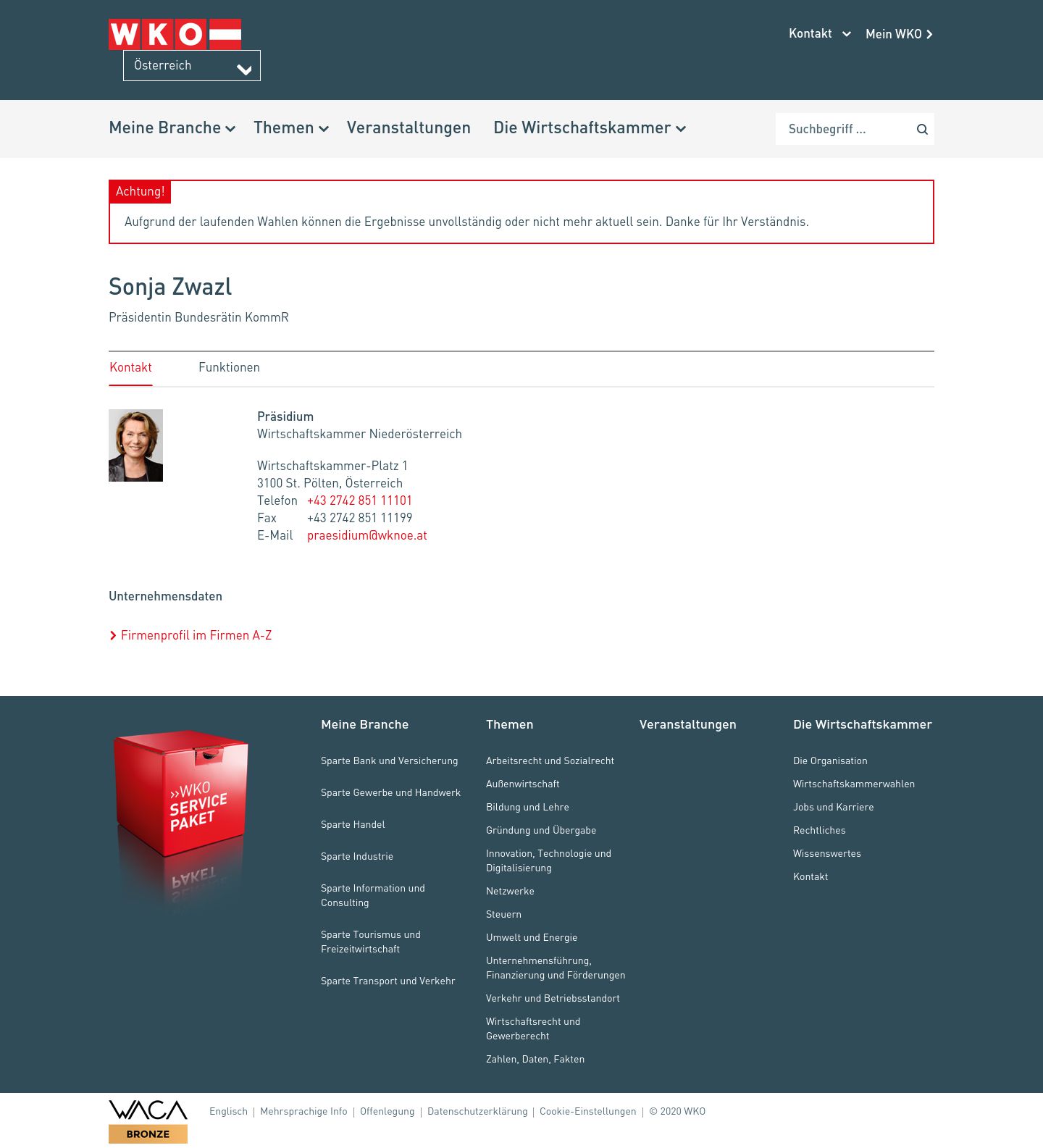Click the WKO logo

(x=175, y=34)
